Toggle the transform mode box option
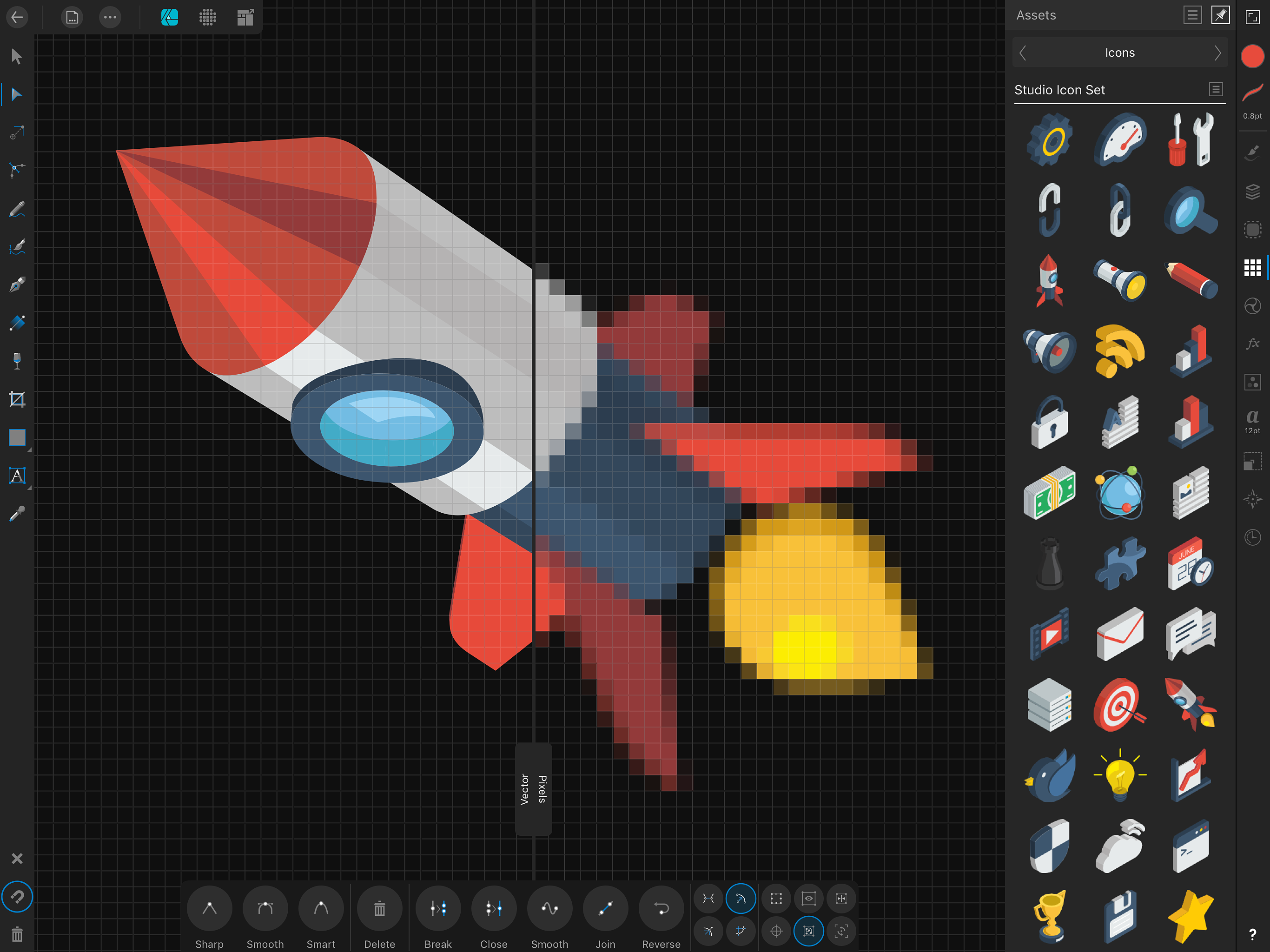 (776, 899)
